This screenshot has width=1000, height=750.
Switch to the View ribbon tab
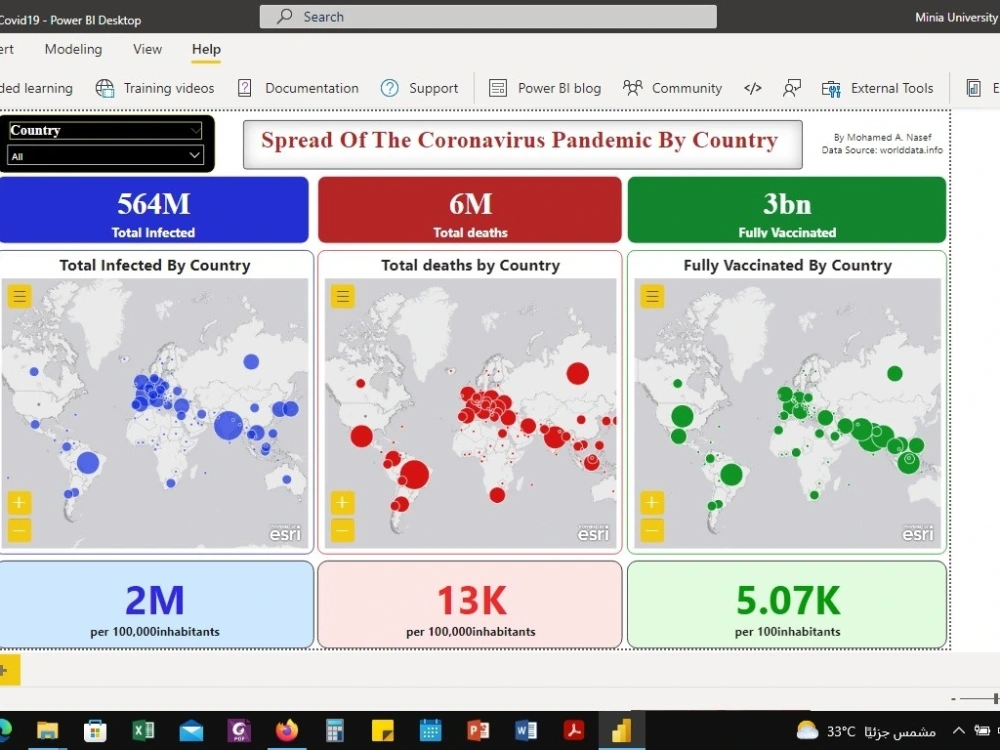[147, 49]
